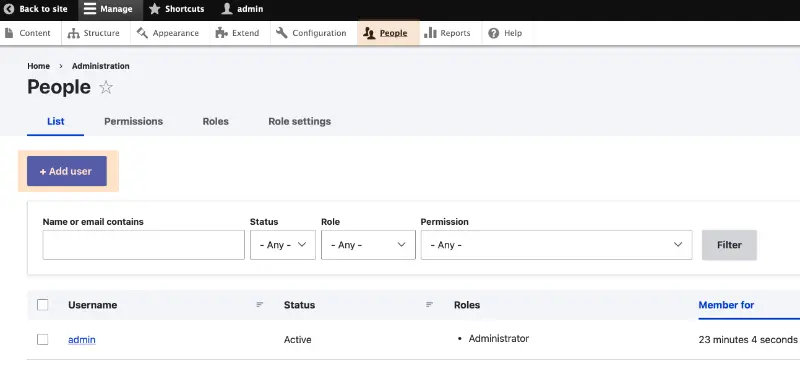Go to Administration breadcrumb link
Image resolution: width=800 pixels, height=371 pixels.
(101, 66)
